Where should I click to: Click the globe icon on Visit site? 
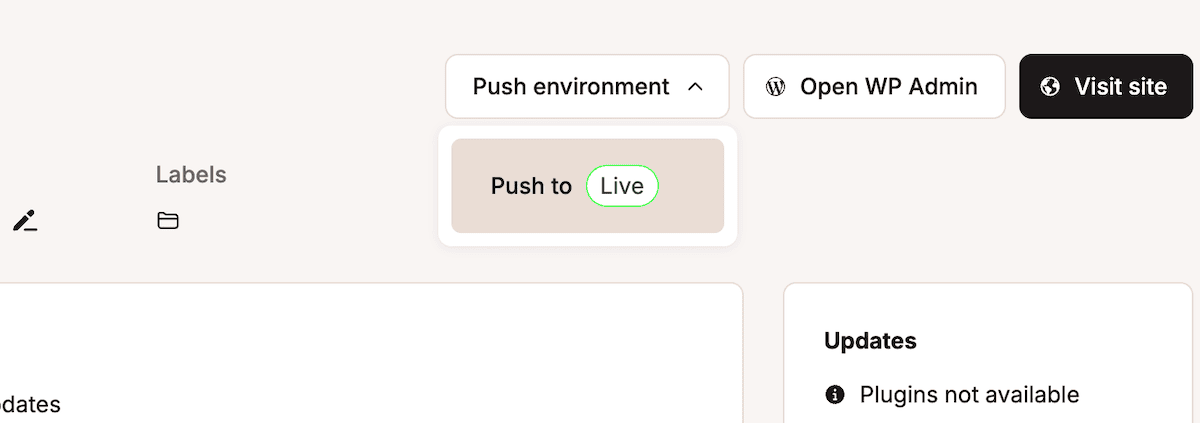[x=1050, y=87]
